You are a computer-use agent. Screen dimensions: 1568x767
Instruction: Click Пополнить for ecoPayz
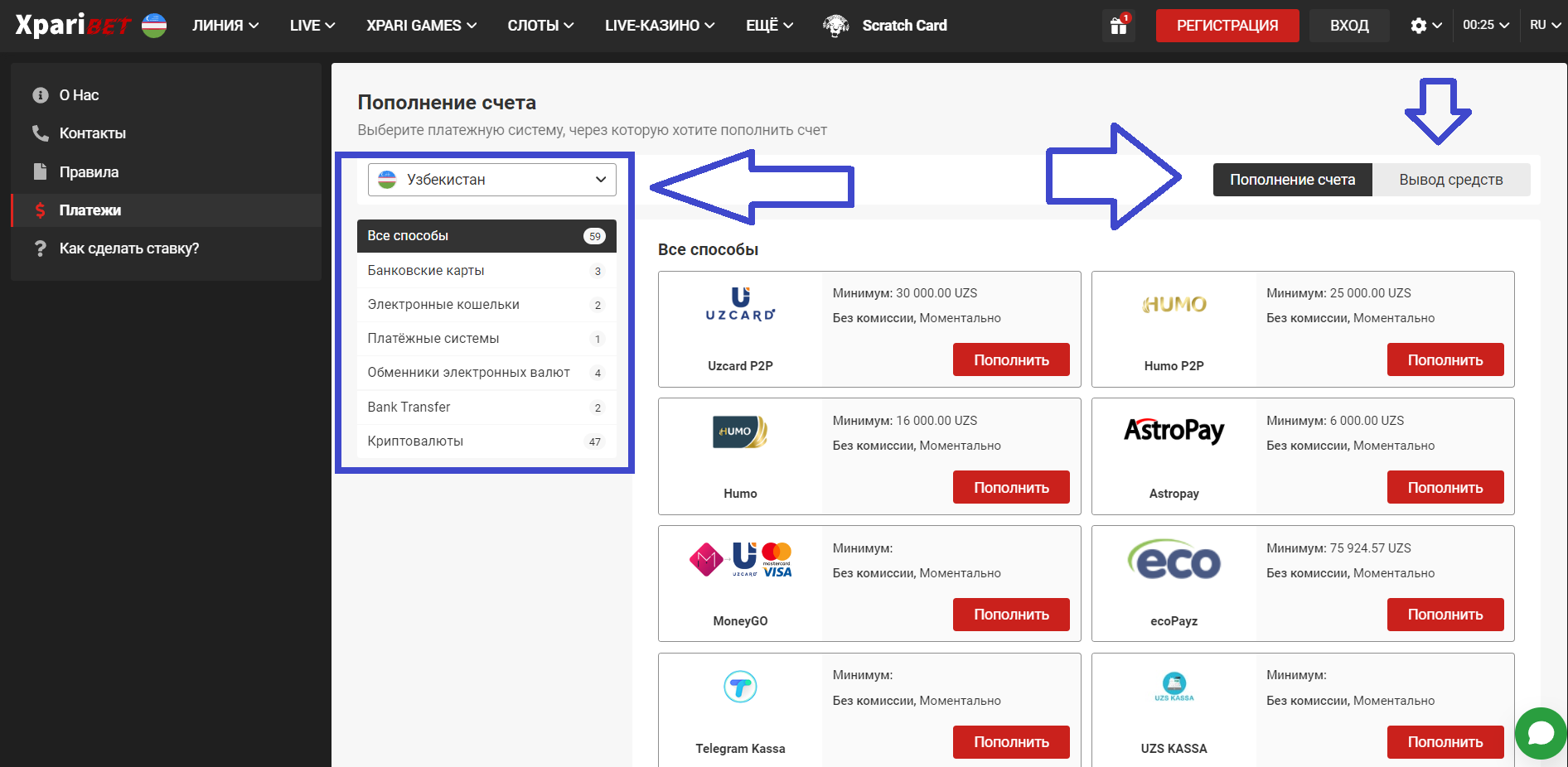click(x=1445, y=615)
